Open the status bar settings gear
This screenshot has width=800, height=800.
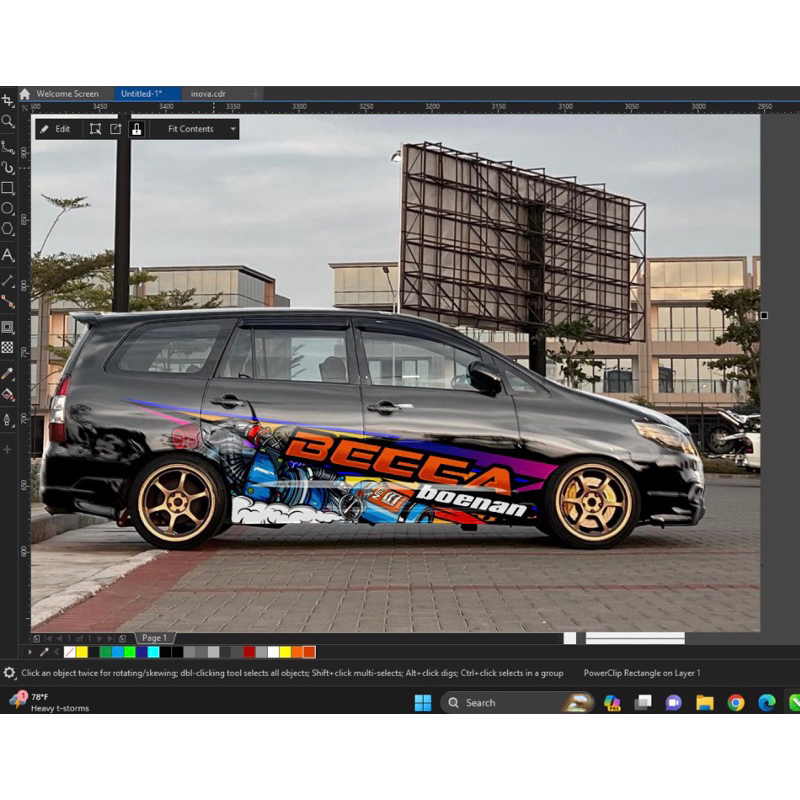[9, 673]
